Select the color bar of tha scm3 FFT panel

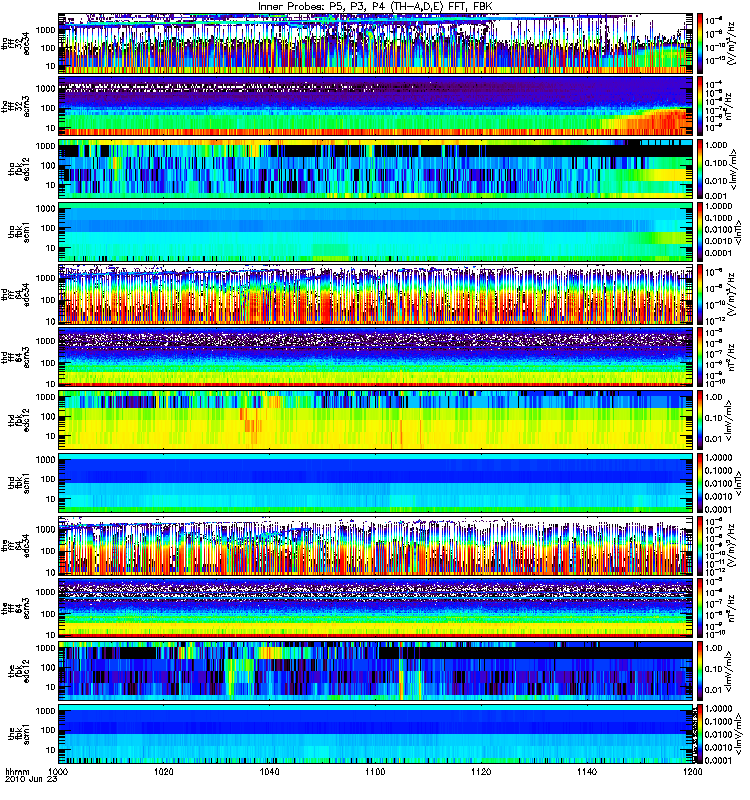click(699, 106)
